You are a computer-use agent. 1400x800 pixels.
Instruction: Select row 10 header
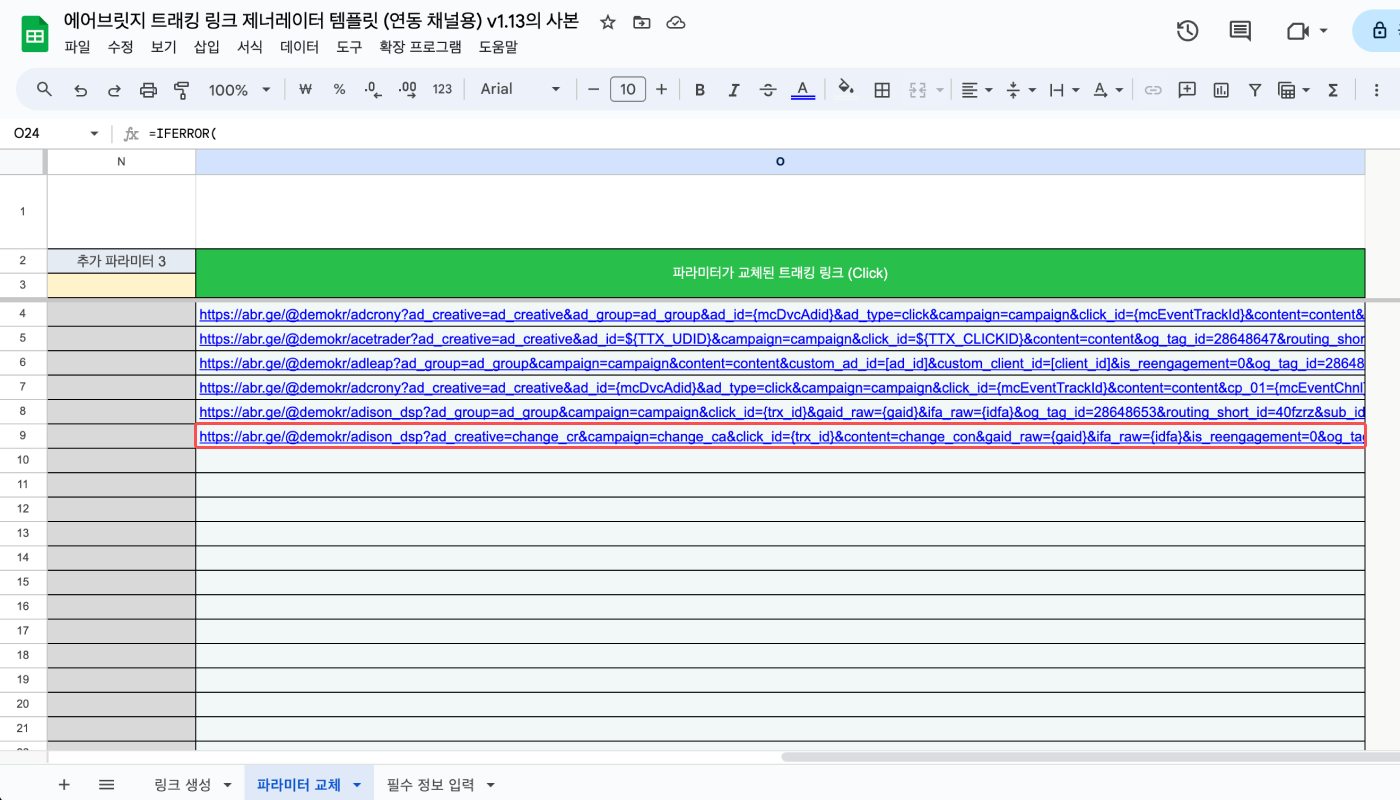[23, 460]
